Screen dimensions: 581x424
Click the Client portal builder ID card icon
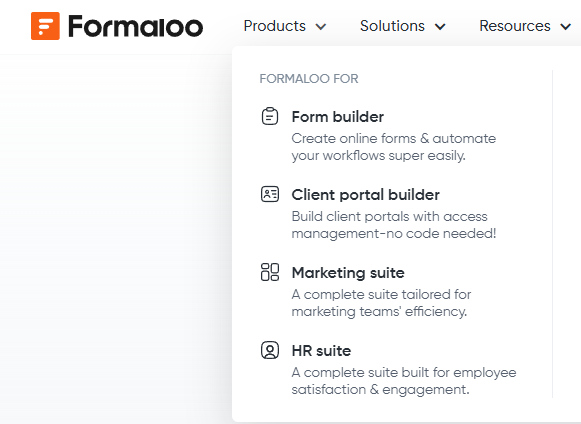pyautogui.click(x=270, y=194)
